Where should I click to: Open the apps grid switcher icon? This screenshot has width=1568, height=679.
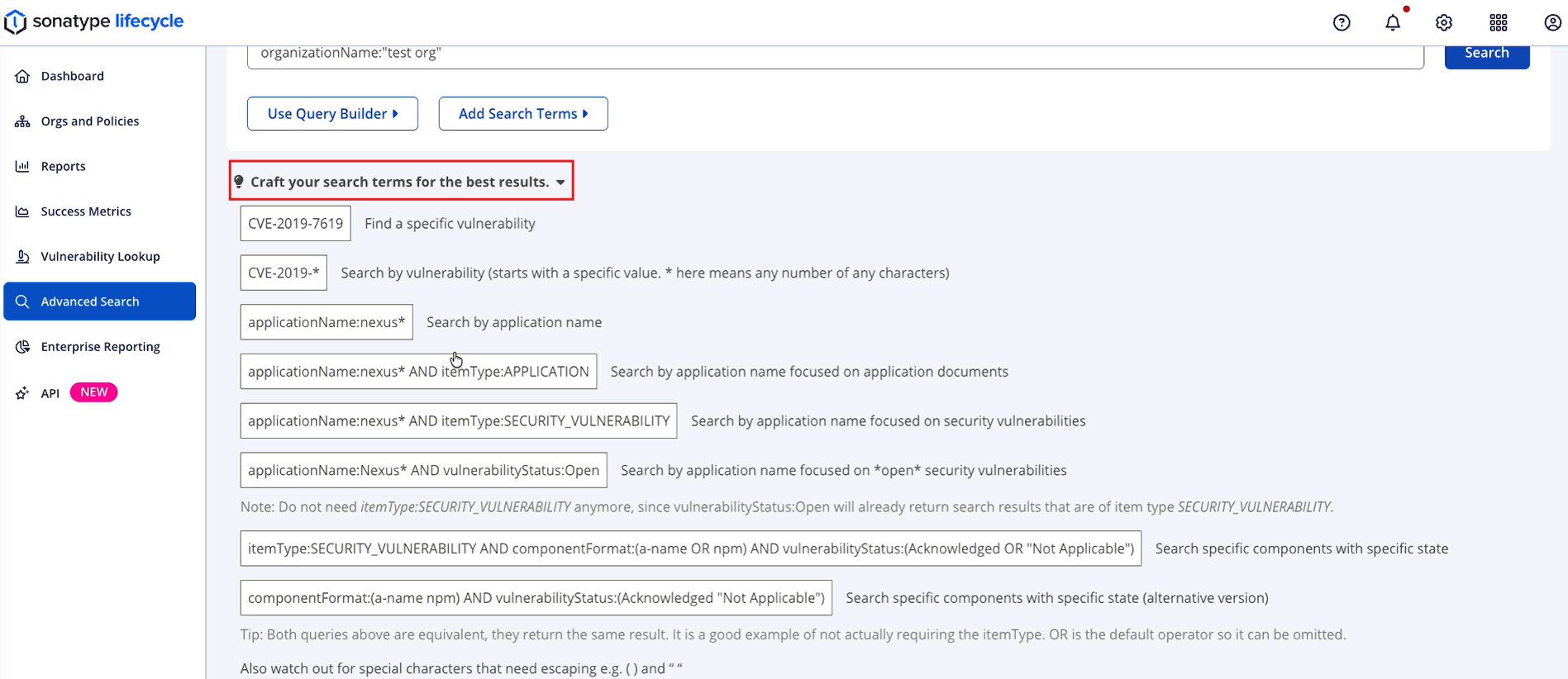click(x=1498, y=22)
